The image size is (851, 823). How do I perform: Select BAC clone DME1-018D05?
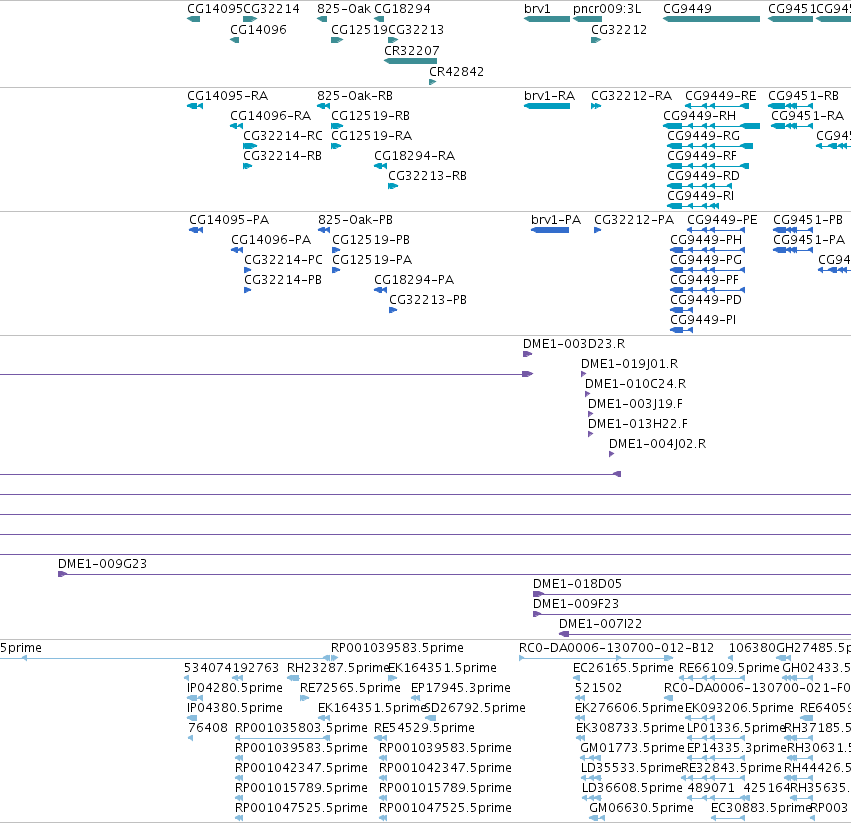[x=577, y=585]
